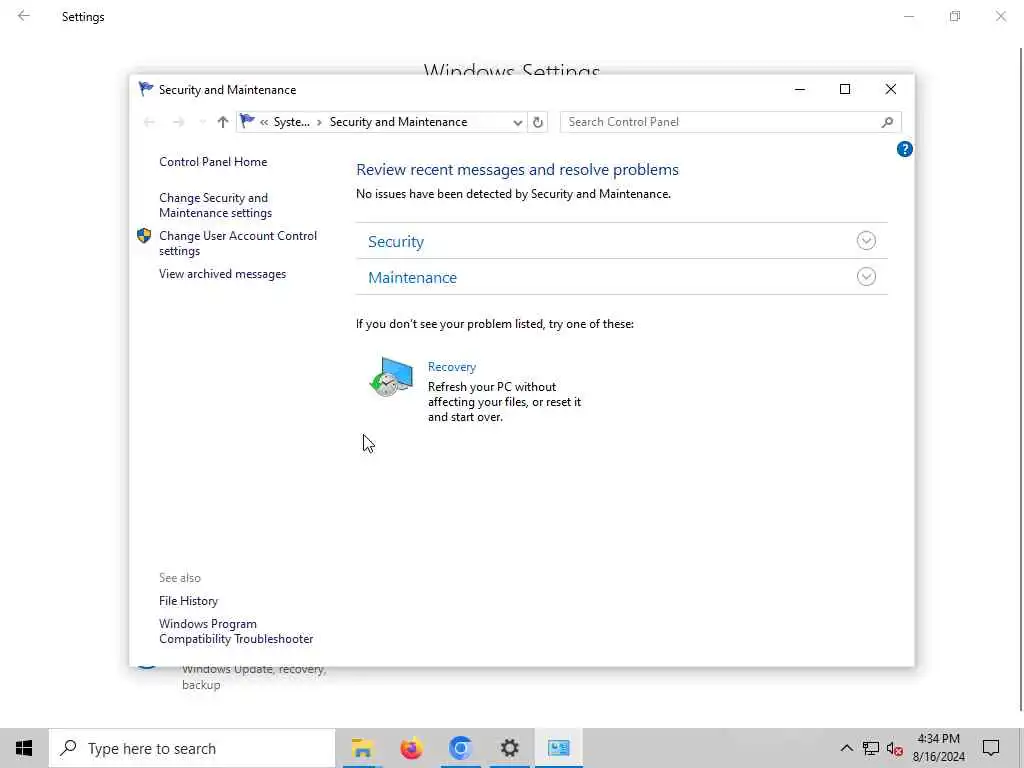The image size is (1024, 768).
Task: Click the back arrow in Control Panel
Action: (x=150, y=122)
